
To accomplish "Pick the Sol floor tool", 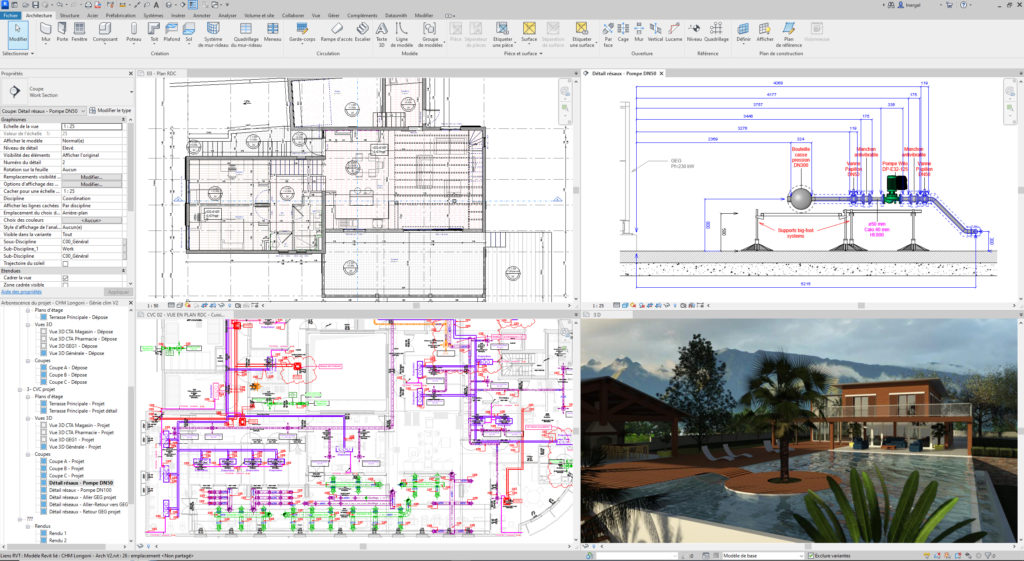I will click(189, 32).
